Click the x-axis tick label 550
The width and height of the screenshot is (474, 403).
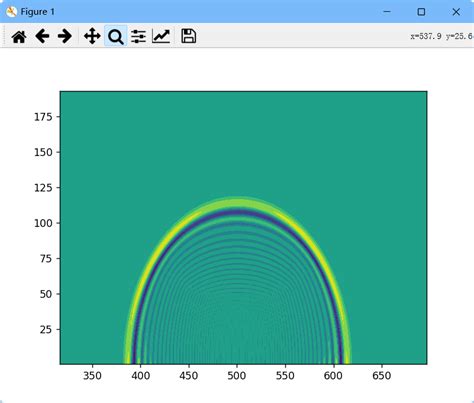[x=285, y=376]
